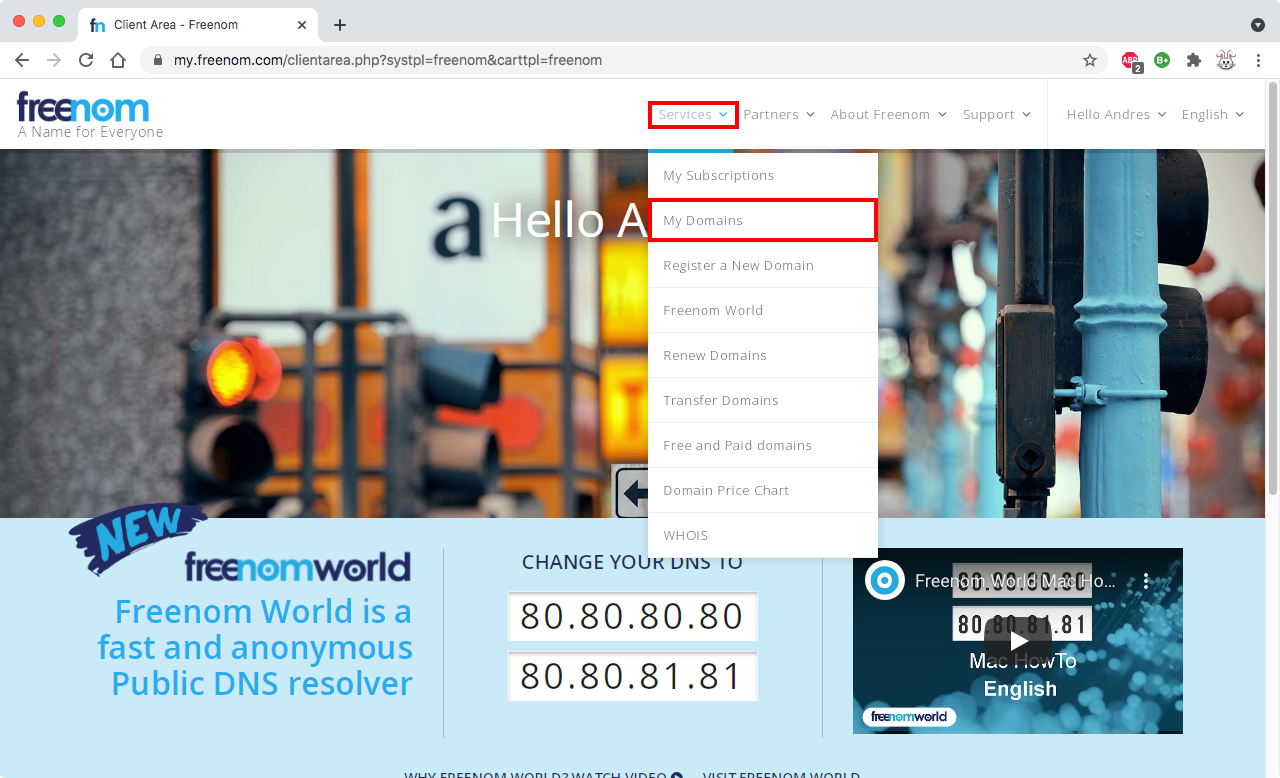The height and width of the screenshot is (778, 1280).
Task: Choose Register a New Domain
Action: tap(738, 266)
